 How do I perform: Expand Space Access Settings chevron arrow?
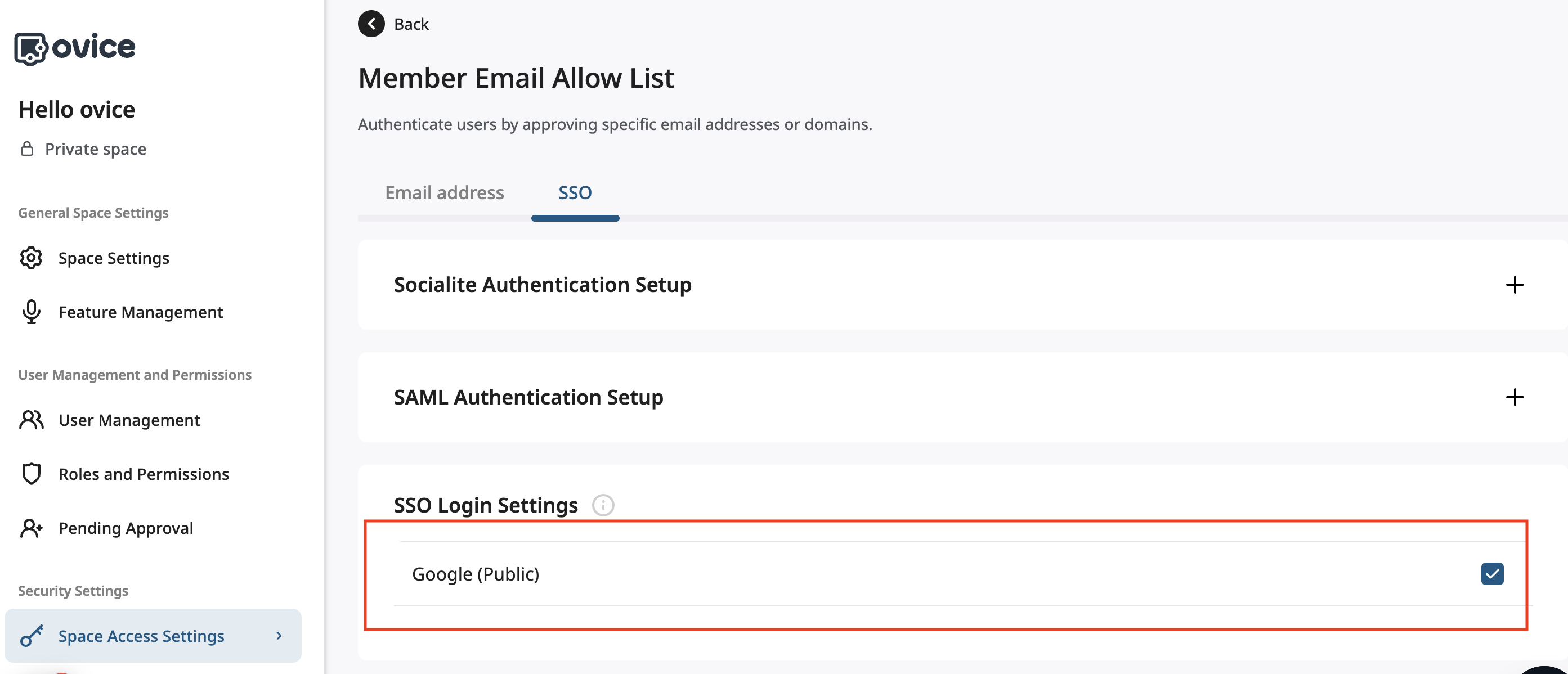coord(279,636)
